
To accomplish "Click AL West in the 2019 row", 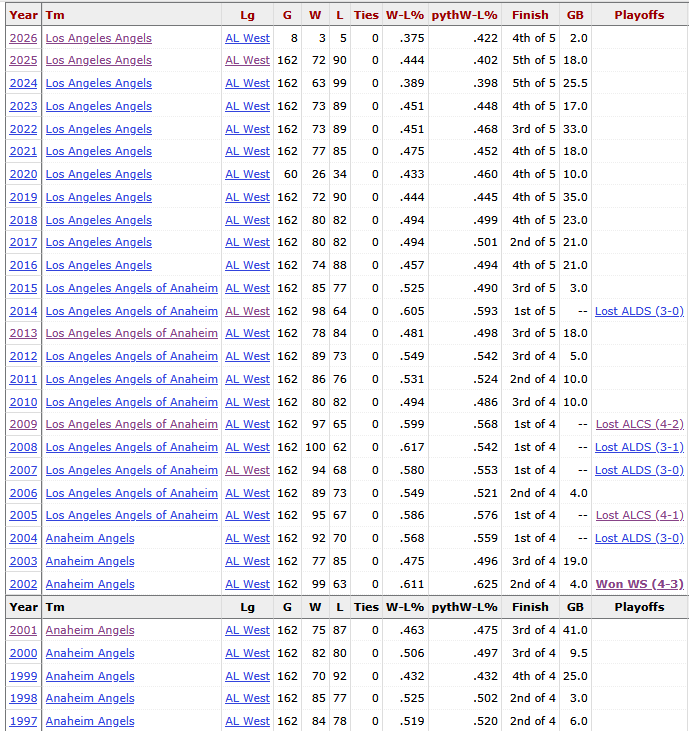I will click(247, 197).
